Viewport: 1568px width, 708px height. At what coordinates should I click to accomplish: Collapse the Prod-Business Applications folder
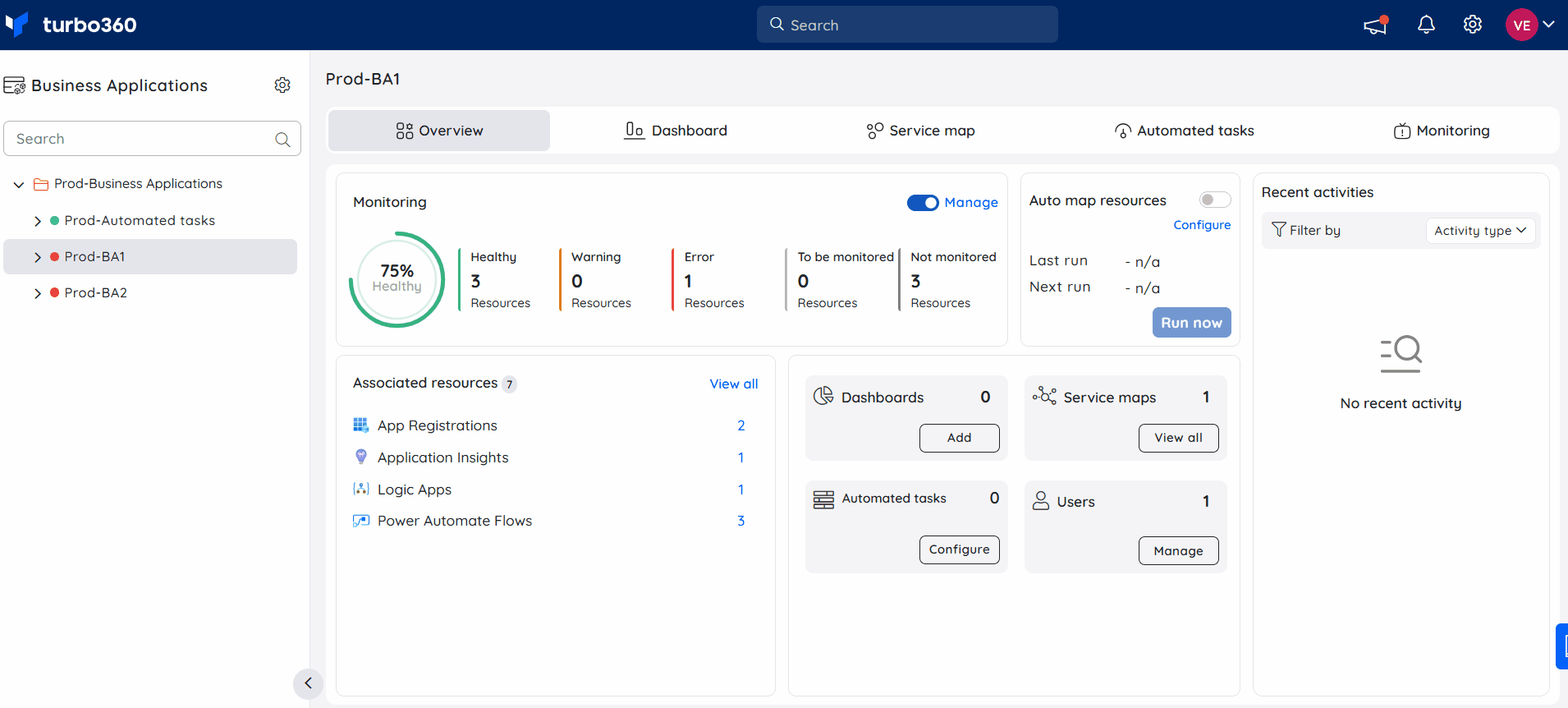[x=19, y=185]
